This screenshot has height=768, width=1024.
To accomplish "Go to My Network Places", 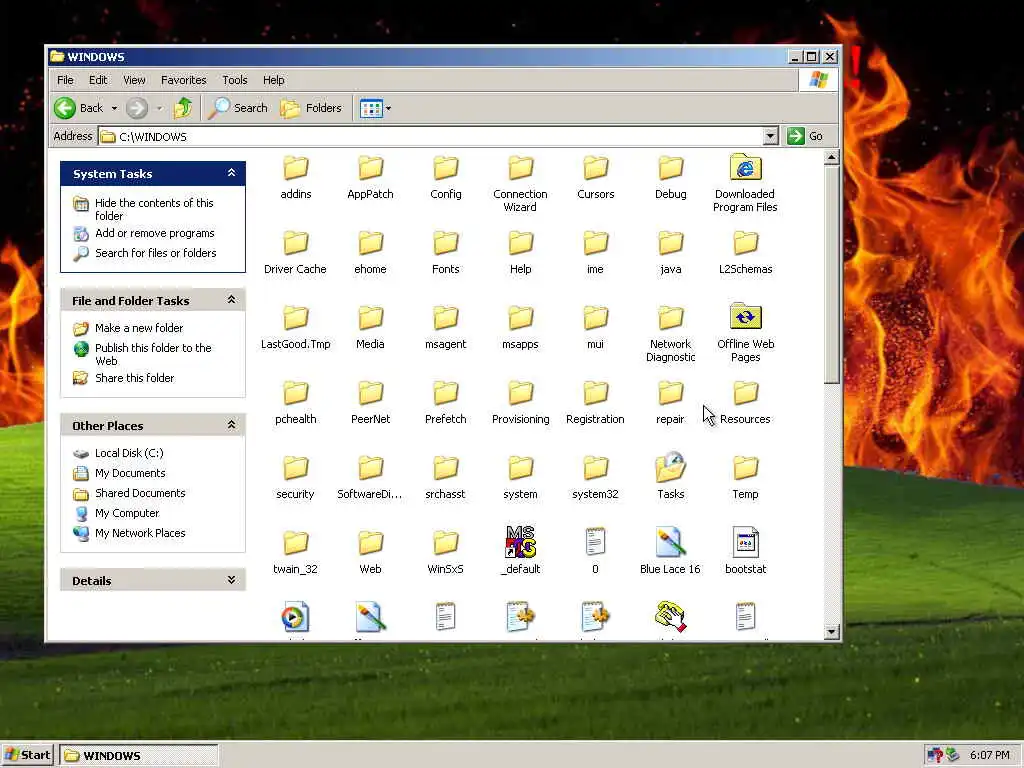I will click(x=140, y=533).
